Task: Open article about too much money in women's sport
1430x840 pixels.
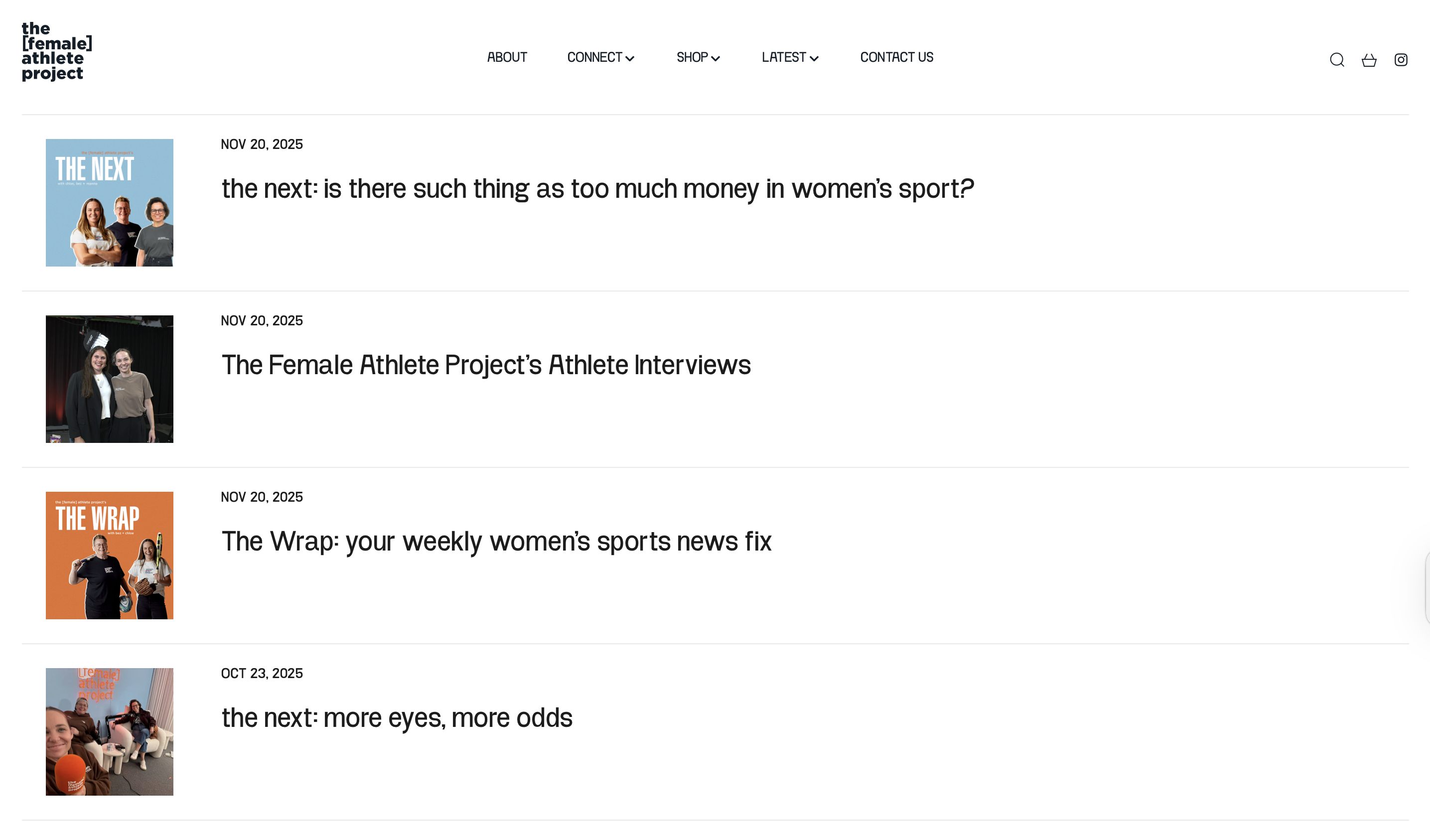Action: click(x=597, y=188)
